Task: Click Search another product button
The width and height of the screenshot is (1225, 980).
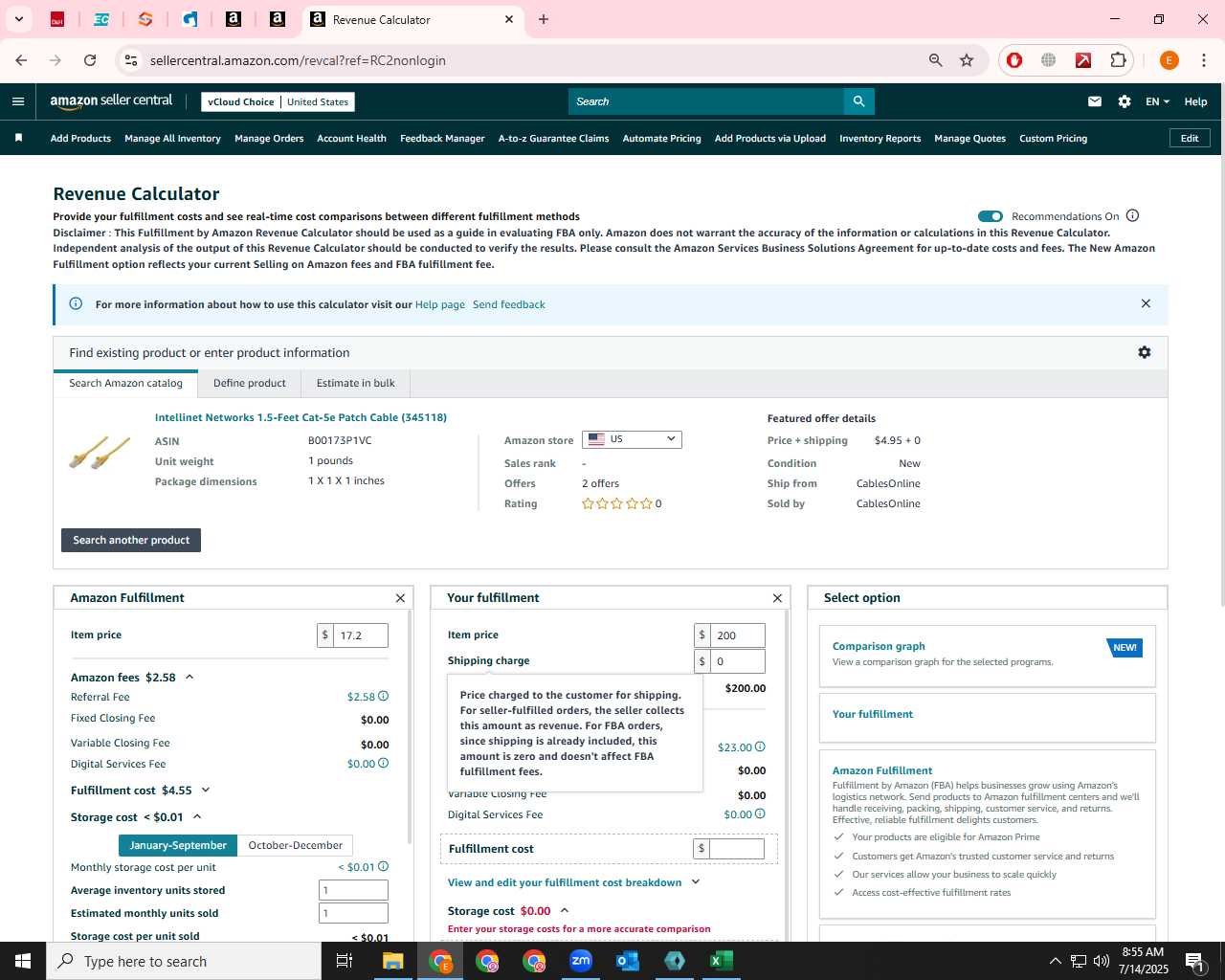Action: [131, 540]
